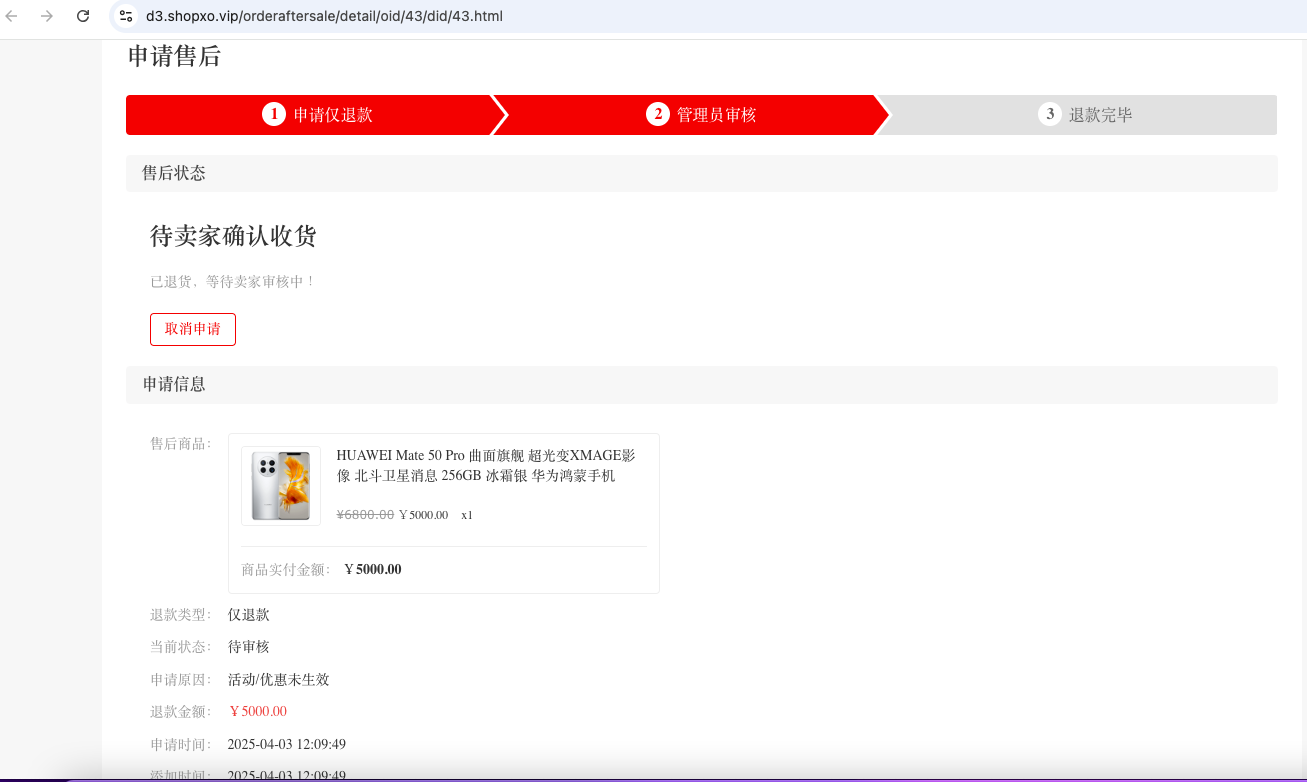Click the 当前状态 value 待审核

[249, 647]
